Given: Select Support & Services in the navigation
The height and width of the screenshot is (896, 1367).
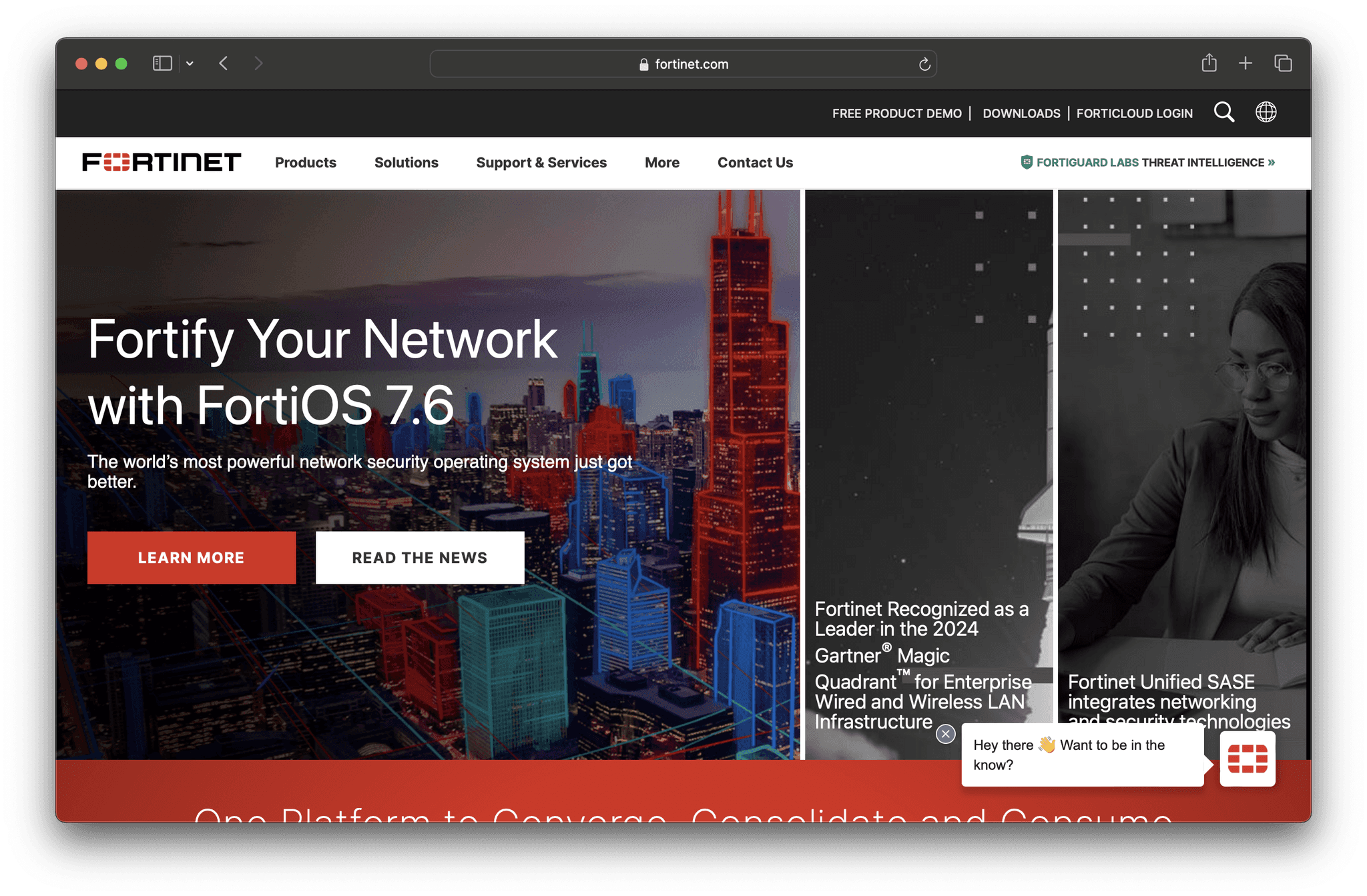Looking at the screenshot, I should pyautogui.click(x=541, y=162).
